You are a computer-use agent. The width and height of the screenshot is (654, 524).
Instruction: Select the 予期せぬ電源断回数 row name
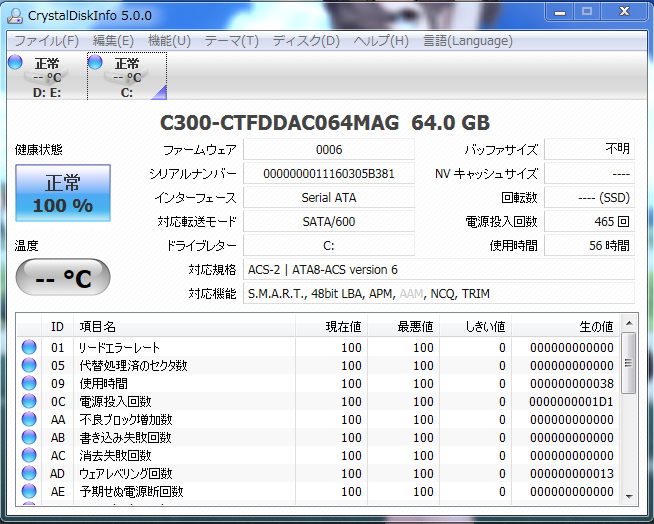(131, 491)
